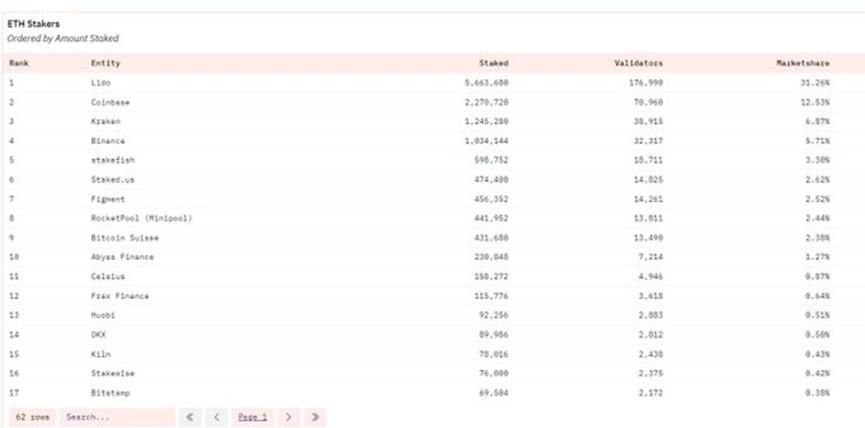Click Binance's marketshare value 5.71%
This screenshot has height=428, width=865.
(x=818, y=141)
